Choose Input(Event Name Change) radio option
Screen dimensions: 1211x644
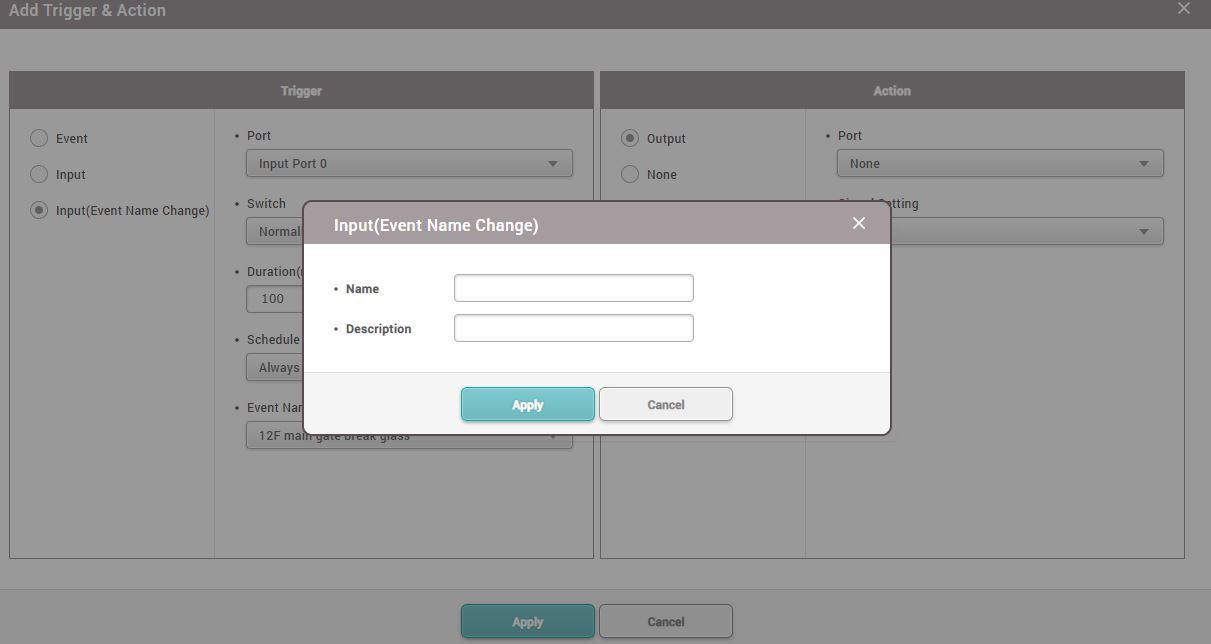coord(39,210)
